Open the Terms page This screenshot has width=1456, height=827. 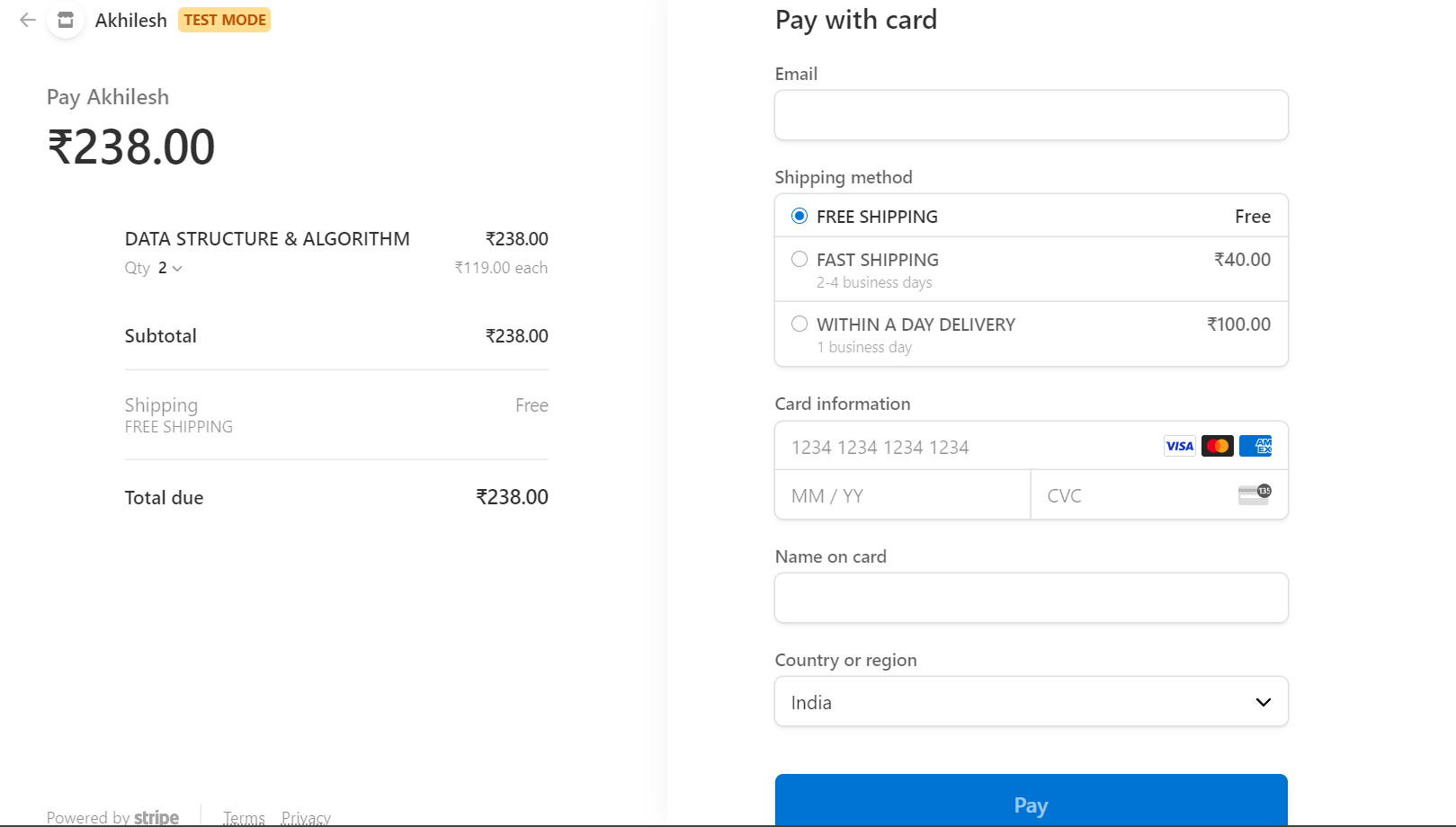click(244, 816)
